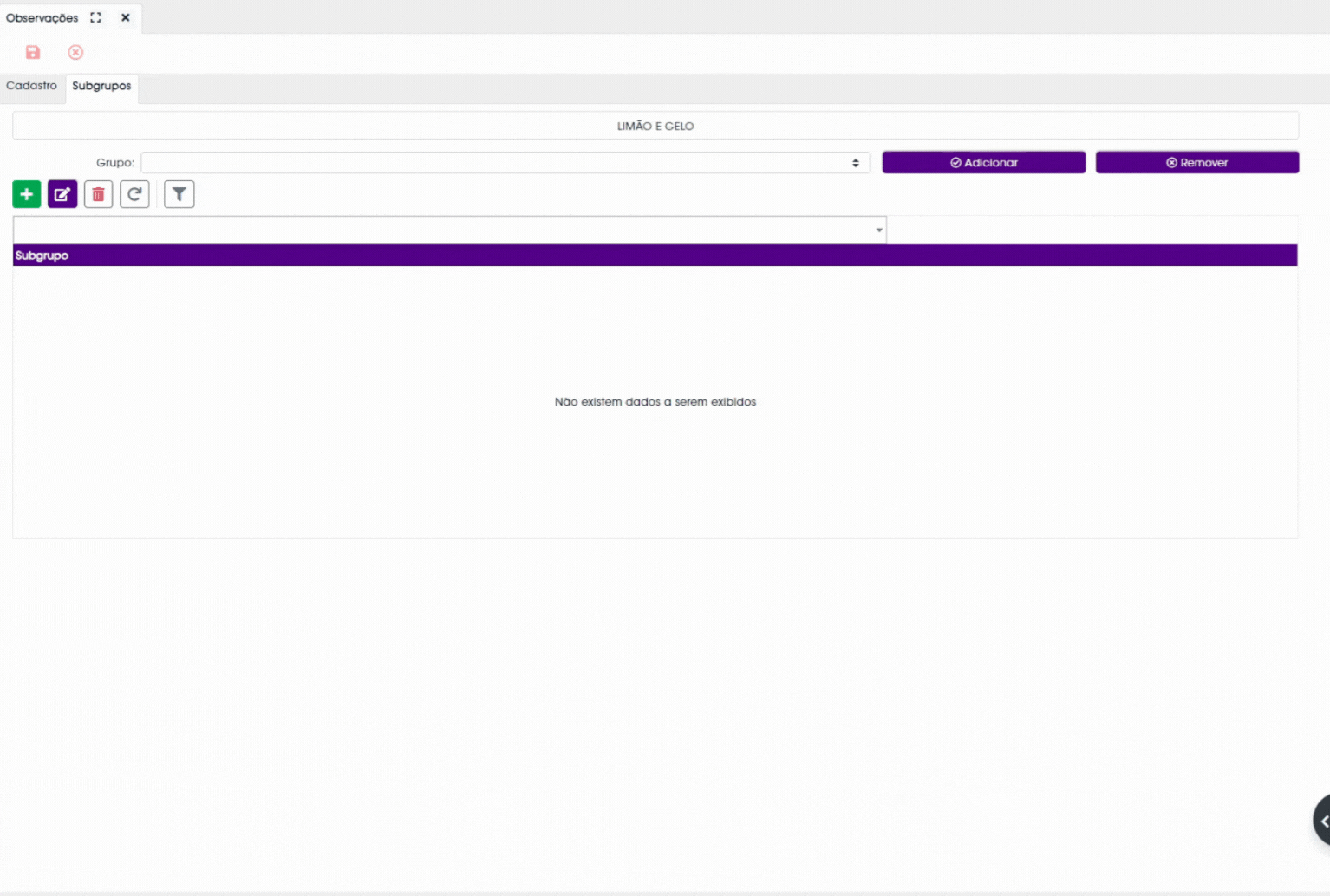
Task: Close the Observações tab
Action: [x=126, y=17]
